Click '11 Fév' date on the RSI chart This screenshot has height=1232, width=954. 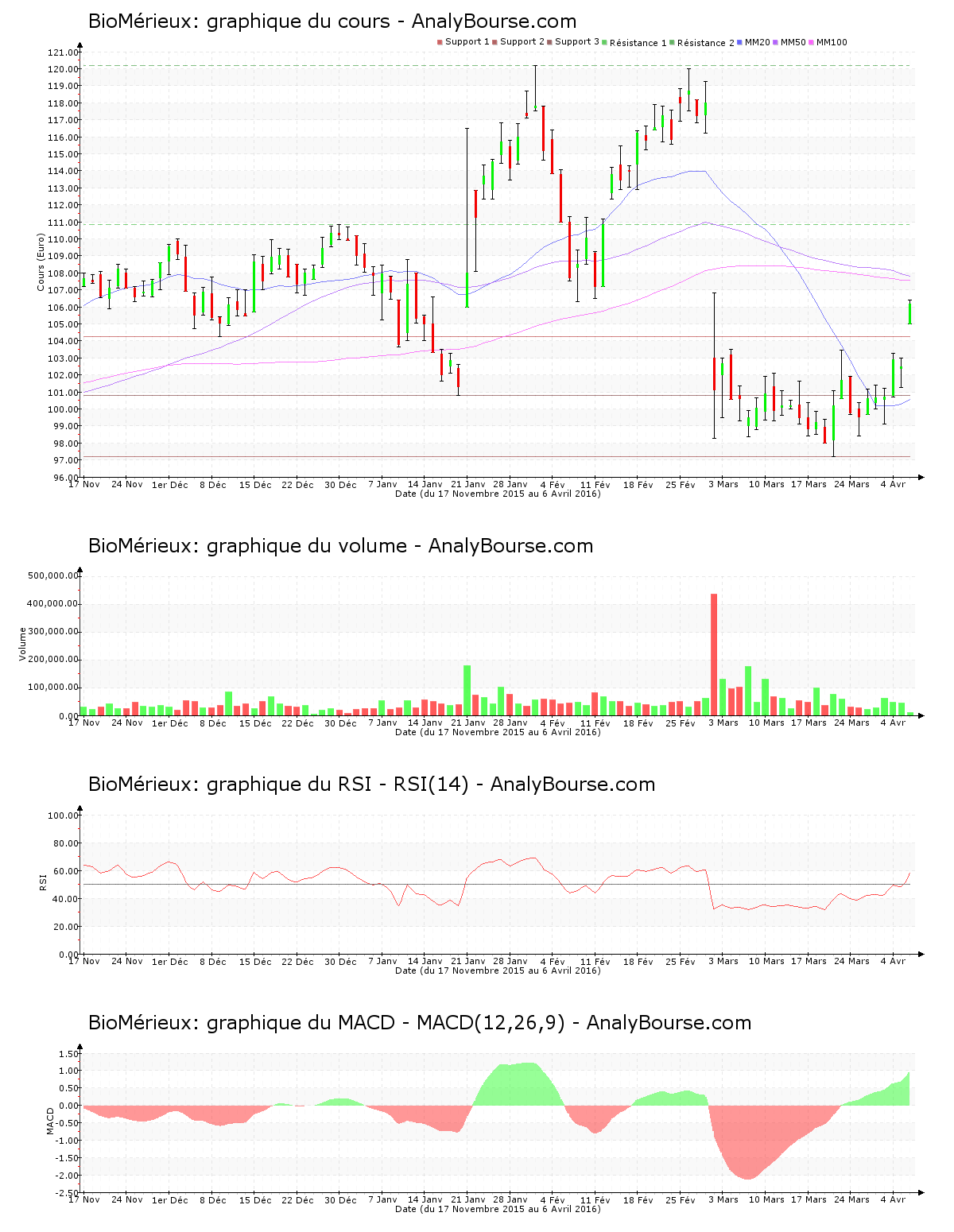[x=595, y=961]
